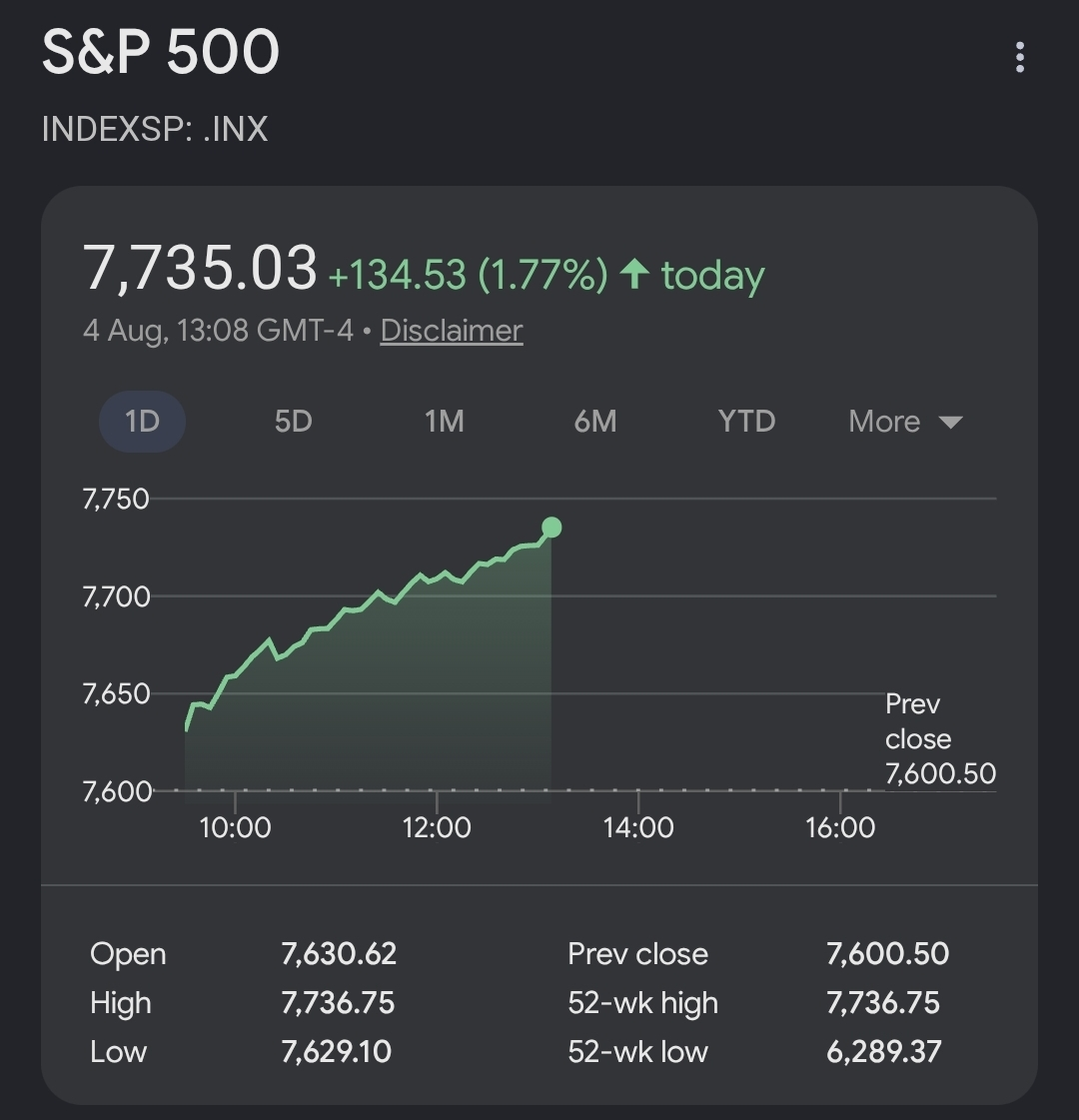This screenshot has height=1120, width=1079.
Task: Open the three-dot options menu
Action: click(x=1020, y=56)
